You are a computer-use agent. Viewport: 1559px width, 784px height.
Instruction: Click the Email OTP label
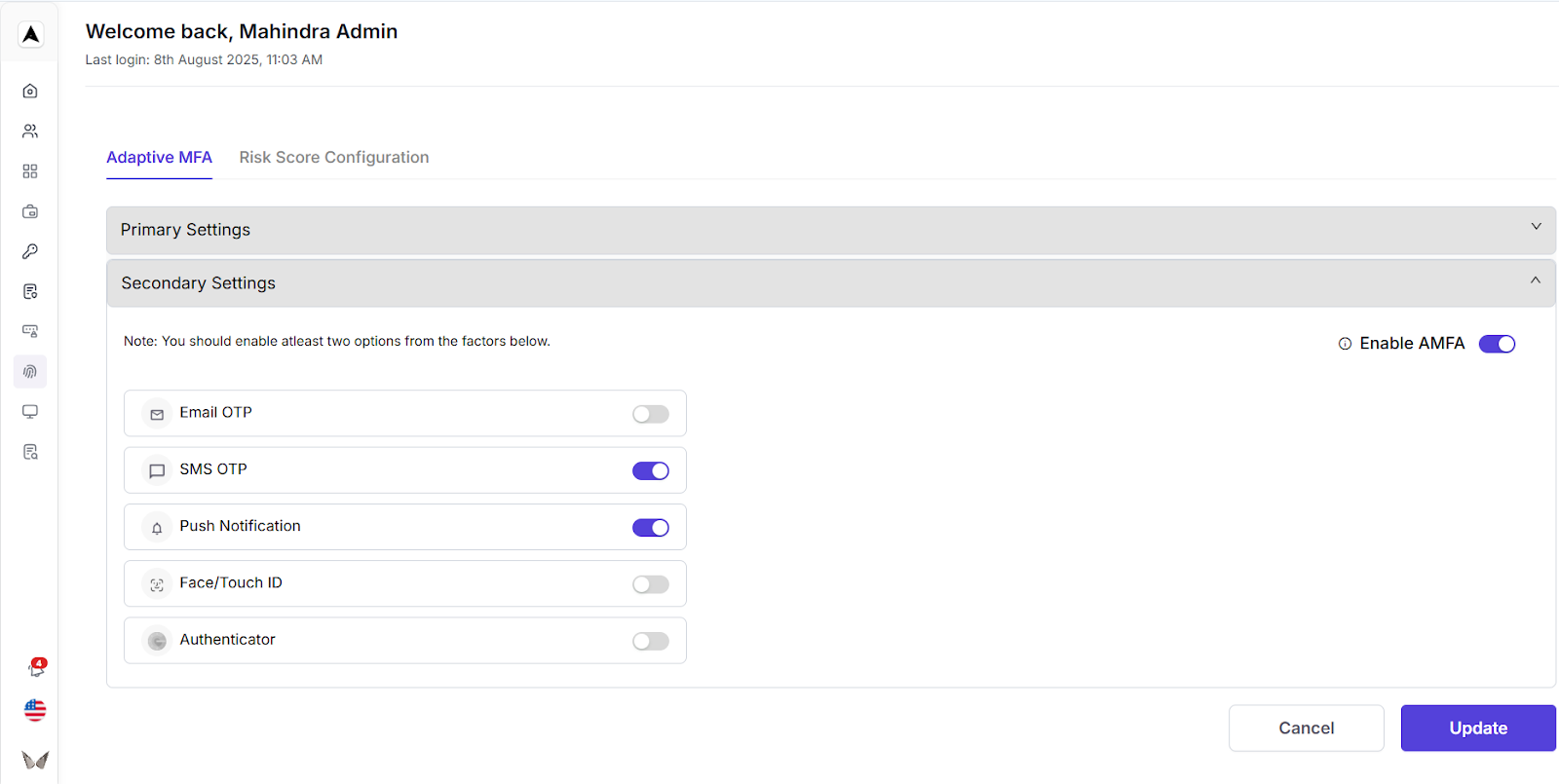coord(215,413)
